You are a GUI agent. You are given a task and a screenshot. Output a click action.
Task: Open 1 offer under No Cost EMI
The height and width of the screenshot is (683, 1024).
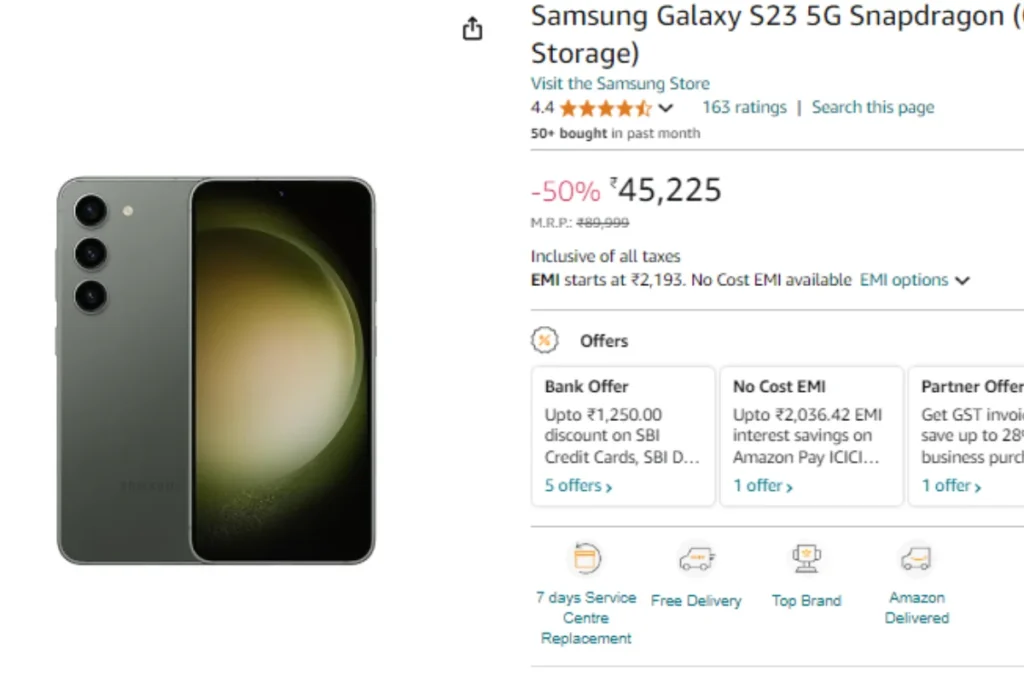(x=763, y=486)
